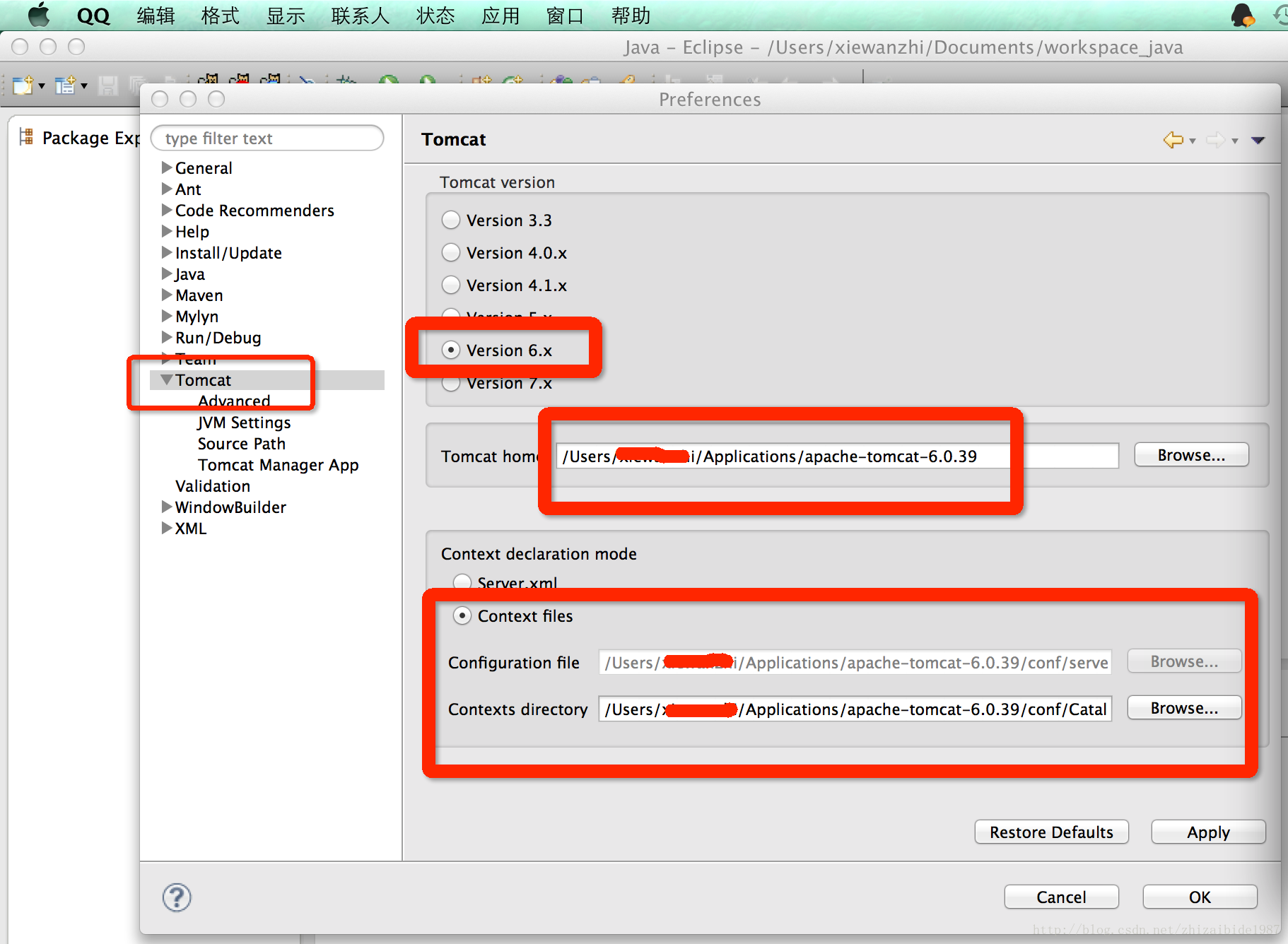
Task: Expand the Mylyn preferences node
Action: 167,316
